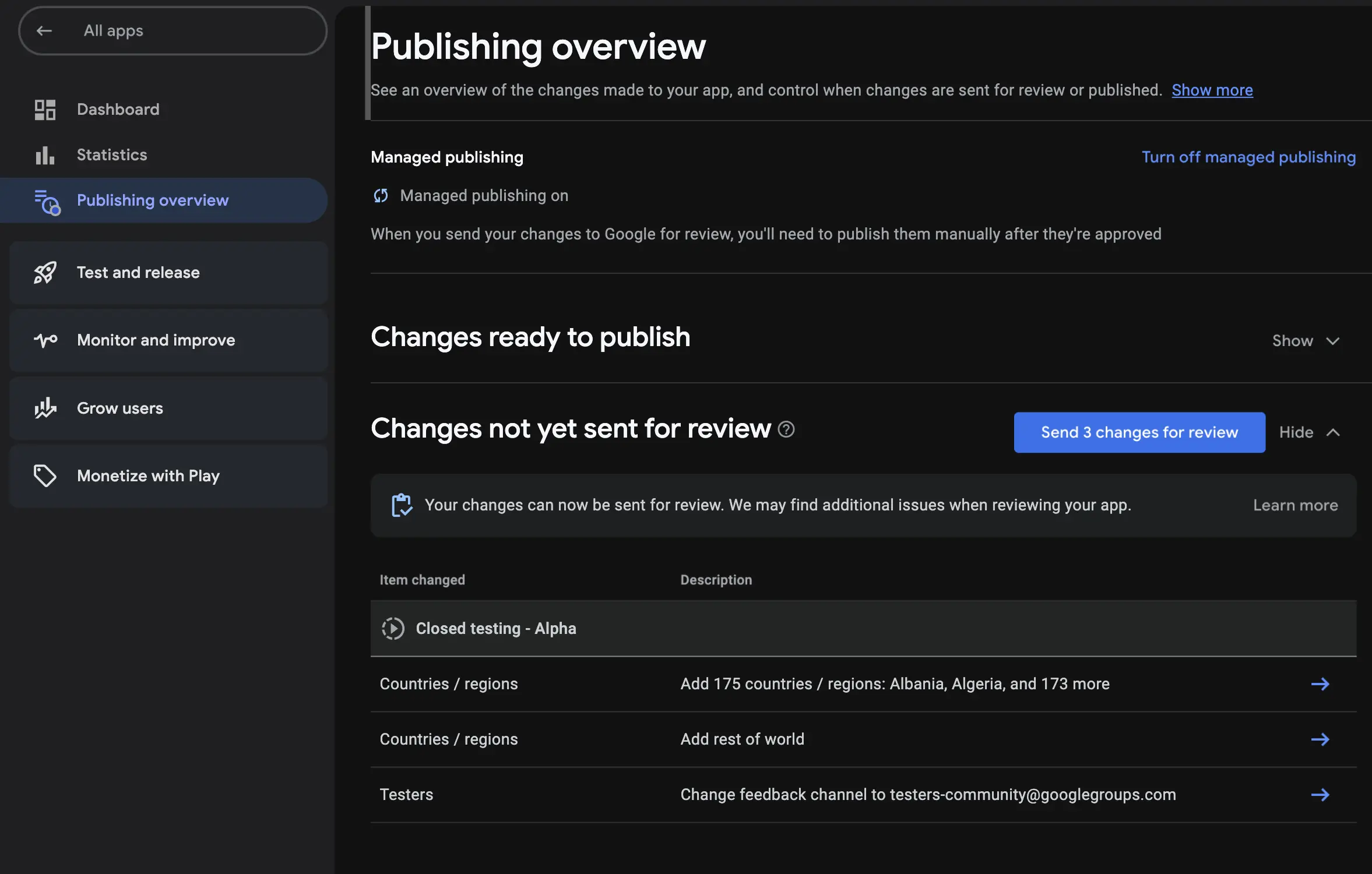Click the rocket icon for Test and release
This screenshot has height=874, width=1372.
(x=45, y=273)
